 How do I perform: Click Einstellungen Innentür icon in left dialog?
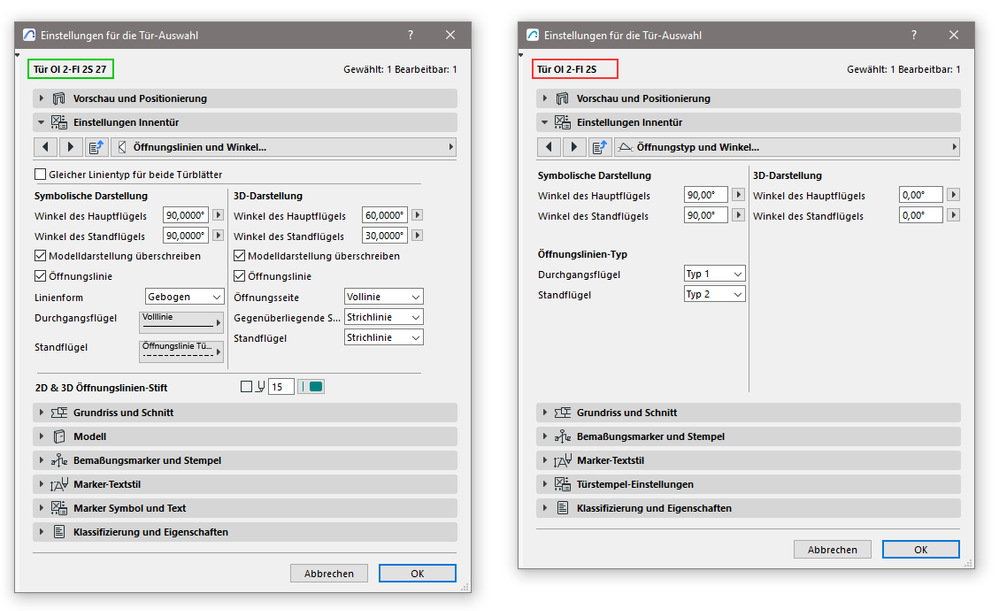59,122
